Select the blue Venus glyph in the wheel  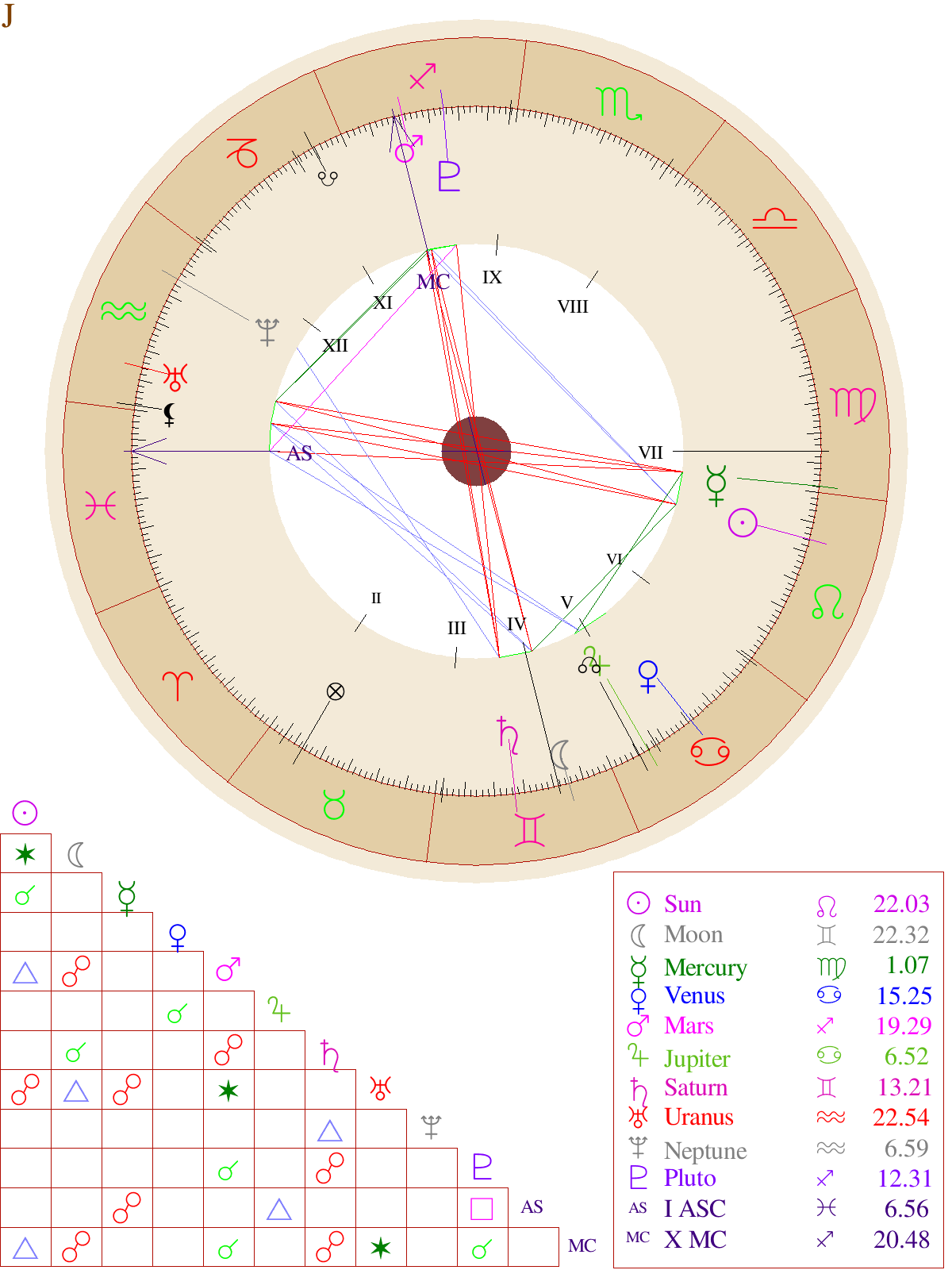coord(648,676)
